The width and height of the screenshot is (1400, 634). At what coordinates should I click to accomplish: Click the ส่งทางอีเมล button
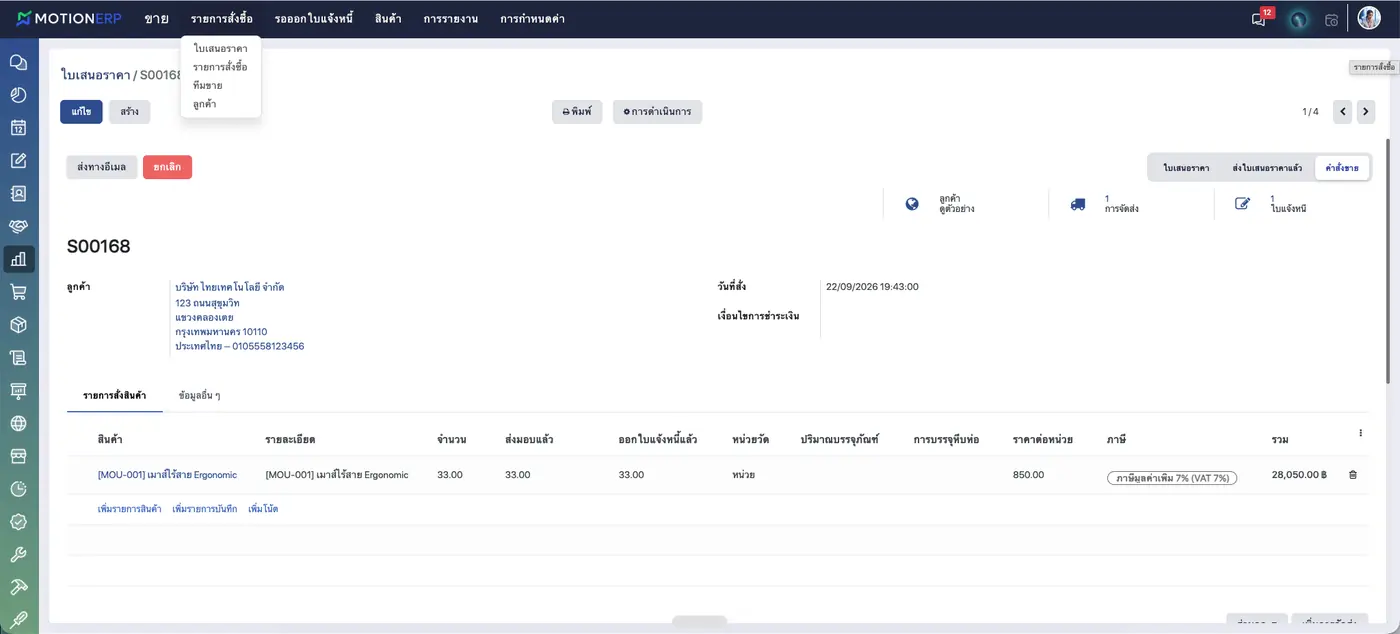(x=101, y=167)
